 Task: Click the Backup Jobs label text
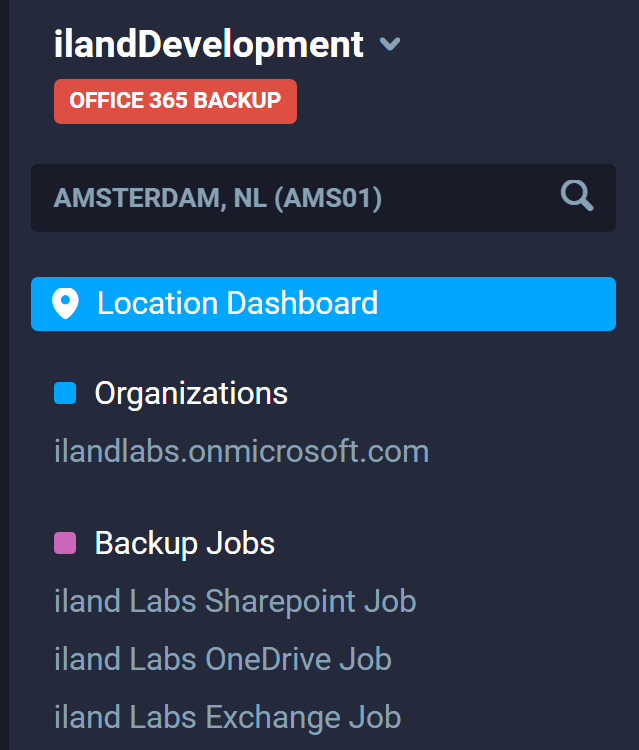(184, 543)
